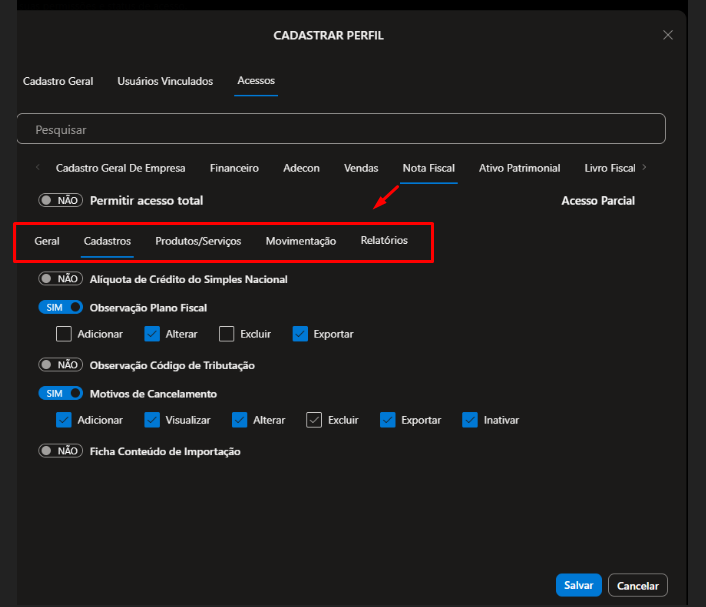Uncheck Inativar under Motivos de Cancelamento

click(x=470, y=420)
